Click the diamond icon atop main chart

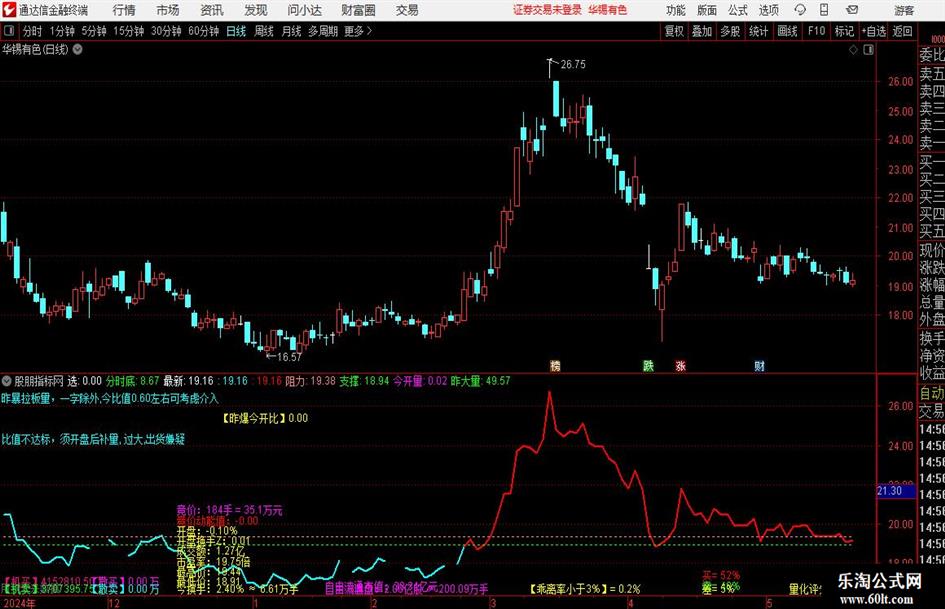(853, 50)
